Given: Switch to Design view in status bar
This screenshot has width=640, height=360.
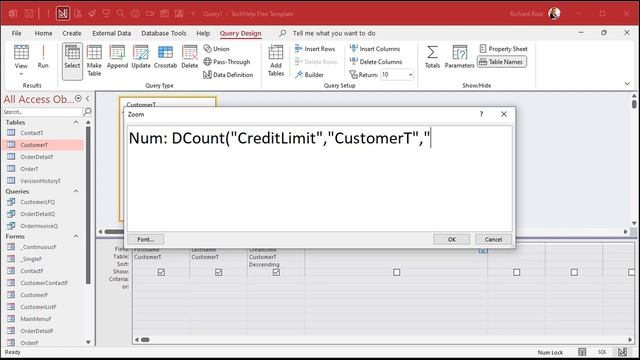Looking at the screenshot, I should 622,352.
